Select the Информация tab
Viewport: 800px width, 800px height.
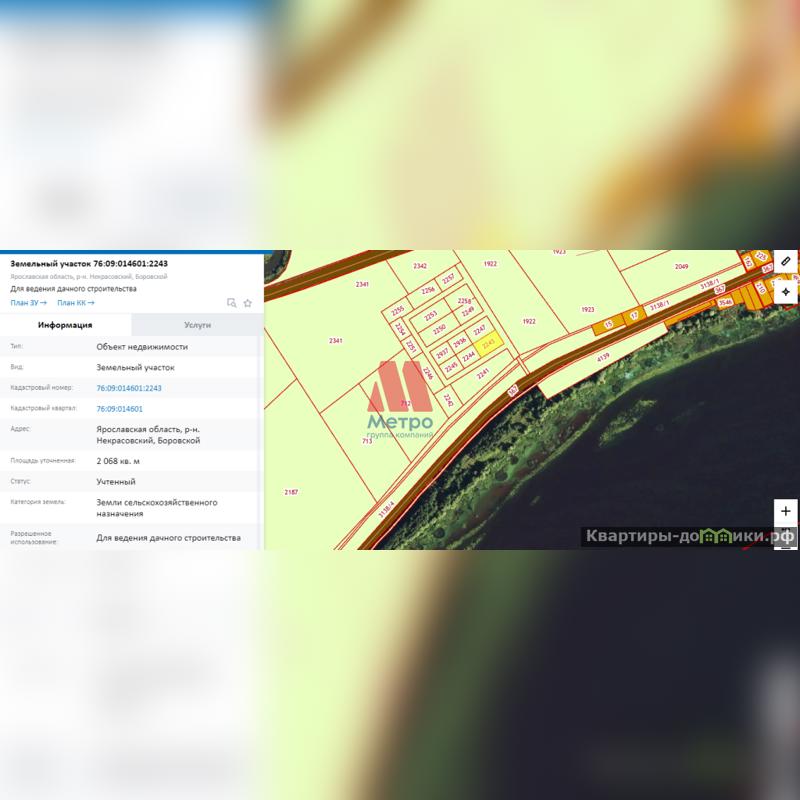(65, 325)
